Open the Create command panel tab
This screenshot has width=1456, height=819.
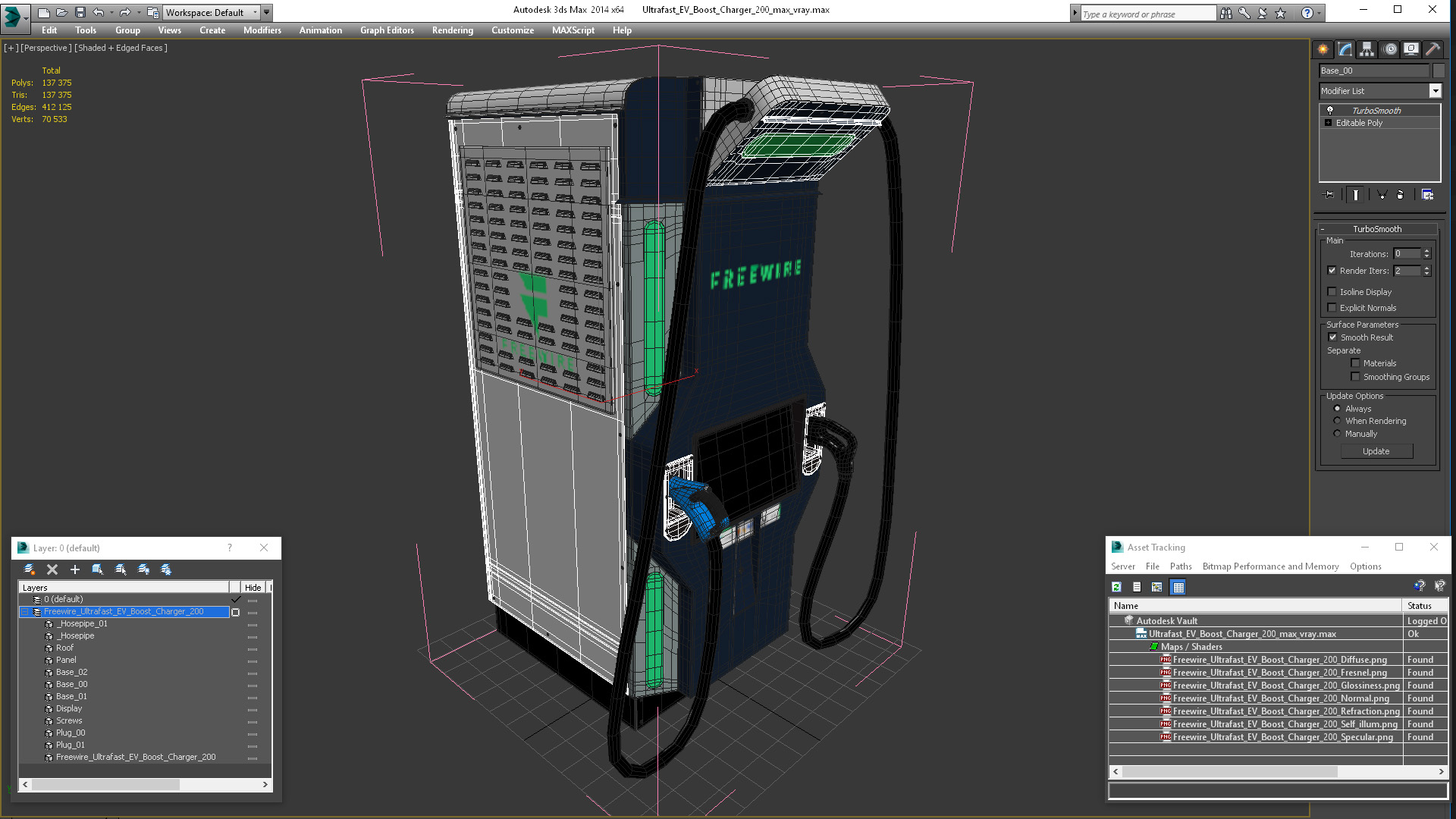(1323, 49)
